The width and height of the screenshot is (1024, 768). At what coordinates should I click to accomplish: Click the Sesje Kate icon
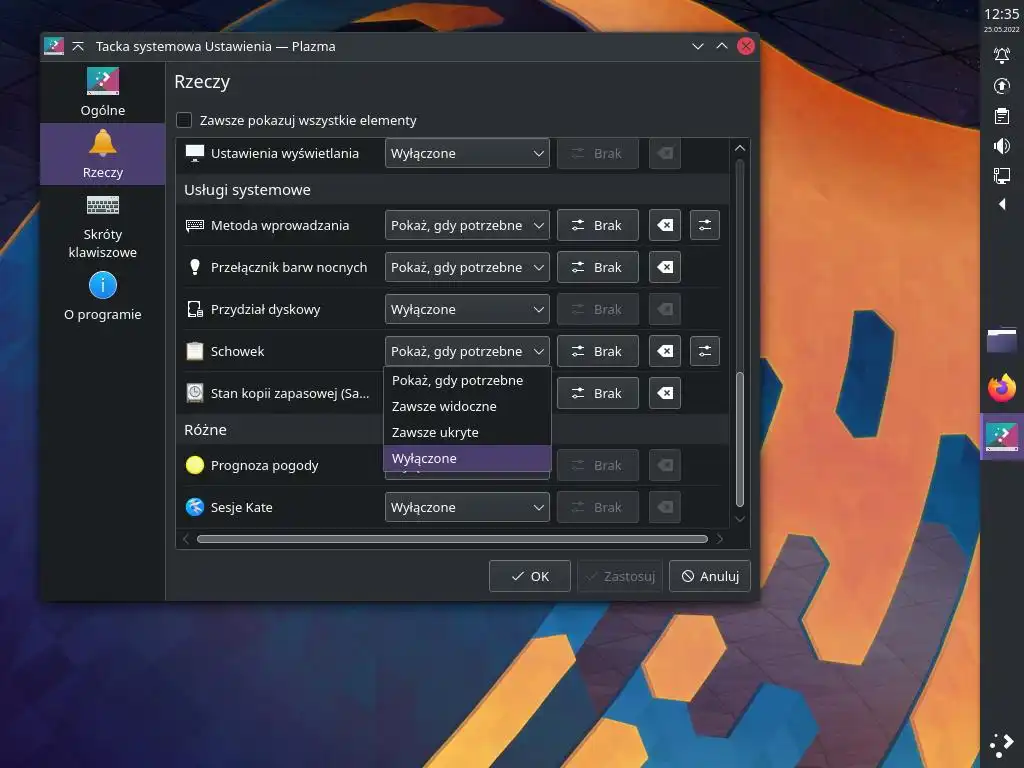[195, 507]
